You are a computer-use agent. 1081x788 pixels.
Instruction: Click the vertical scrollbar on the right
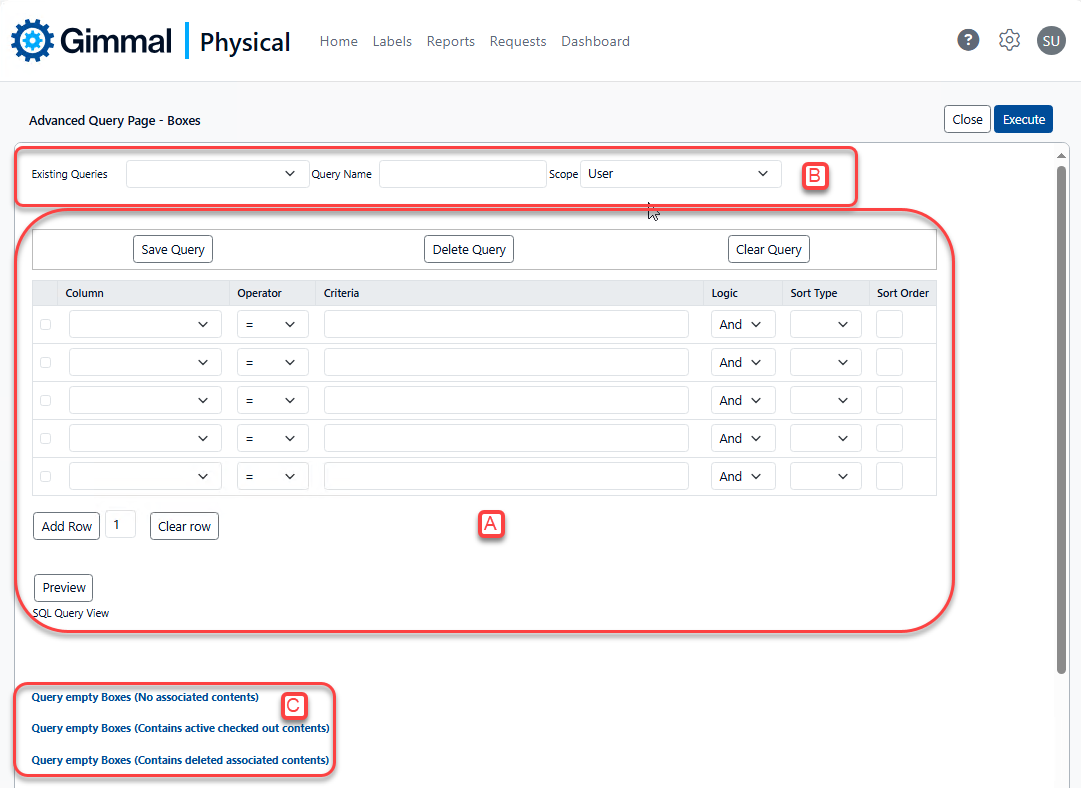[1061, 420]
